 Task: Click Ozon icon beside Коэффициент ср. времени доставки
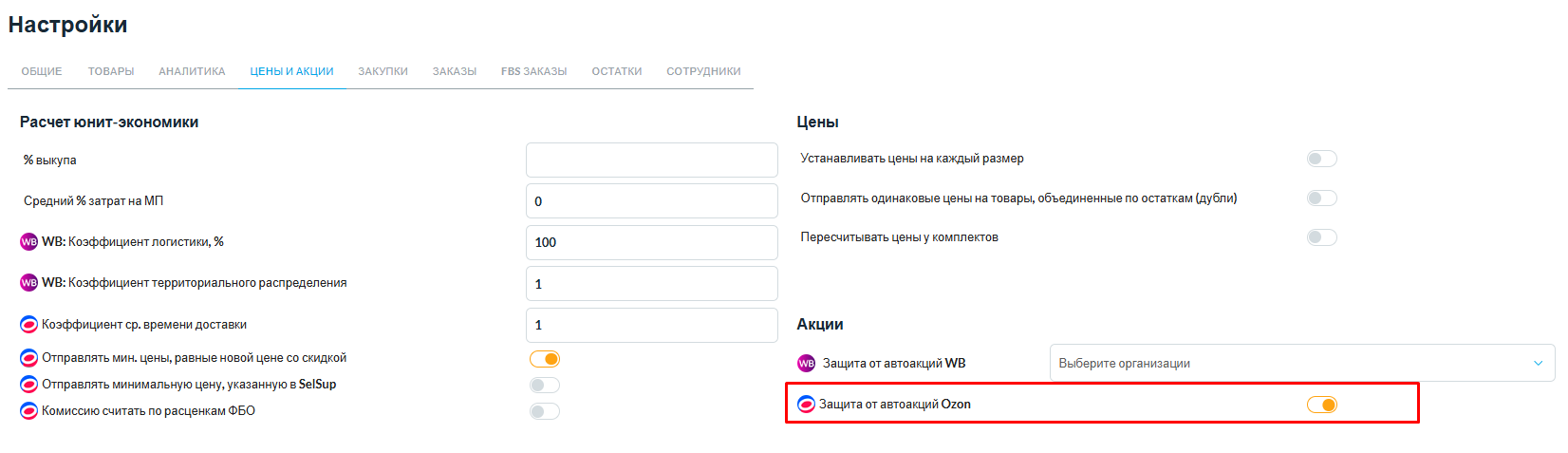[x=28, y=325]
